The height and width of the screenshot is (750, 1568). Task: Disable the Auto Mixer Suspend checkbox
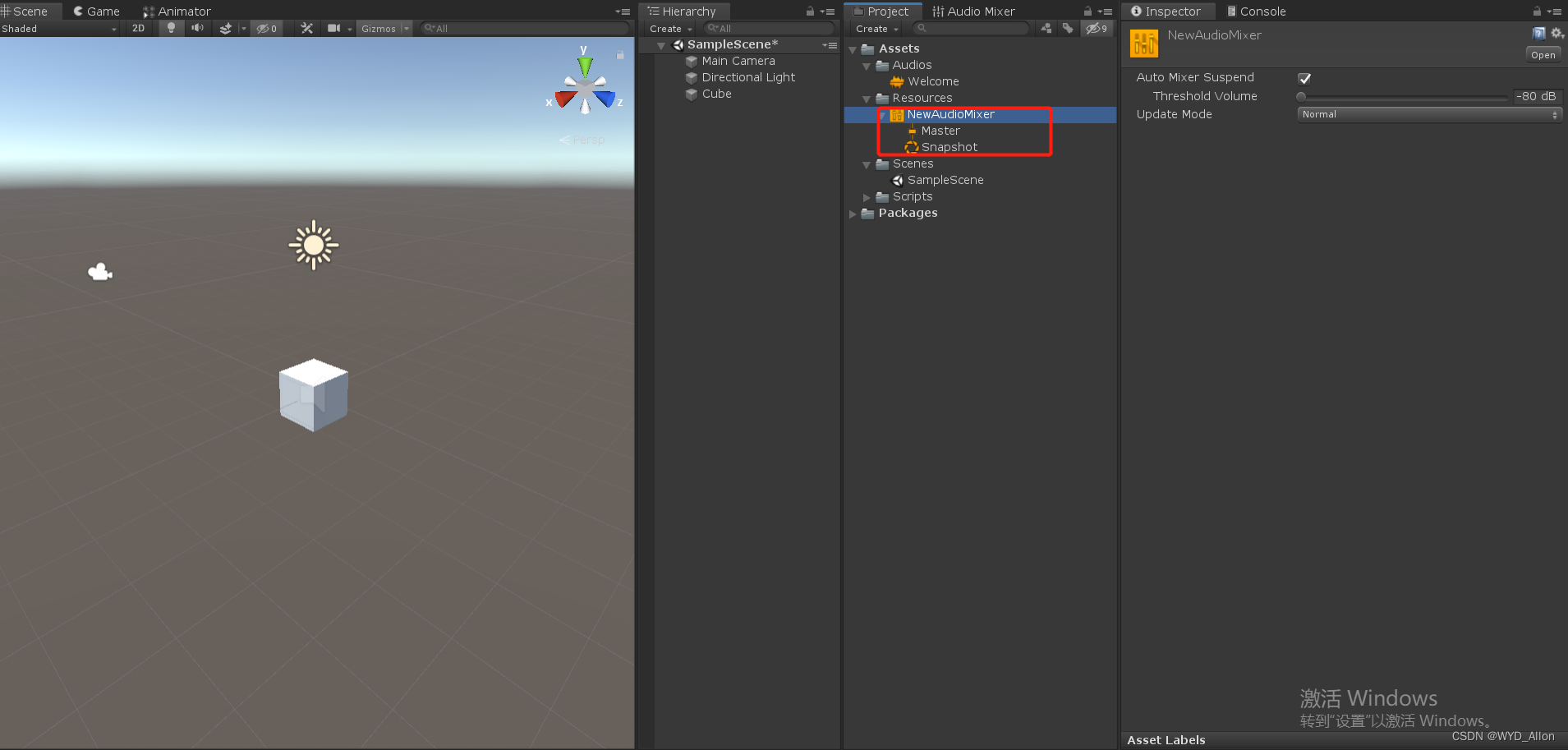pos(1306,78)
